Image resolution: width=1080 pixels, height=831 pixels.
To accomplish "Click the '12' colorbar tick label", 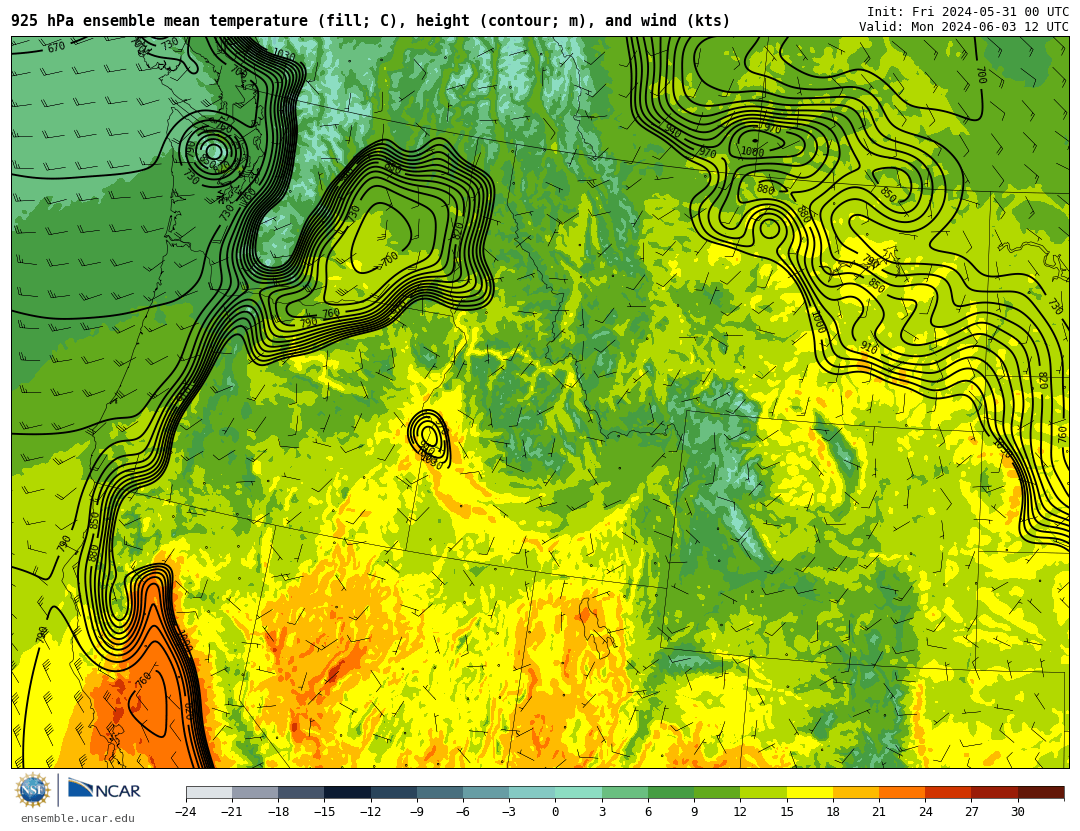I will coord(740,812).
